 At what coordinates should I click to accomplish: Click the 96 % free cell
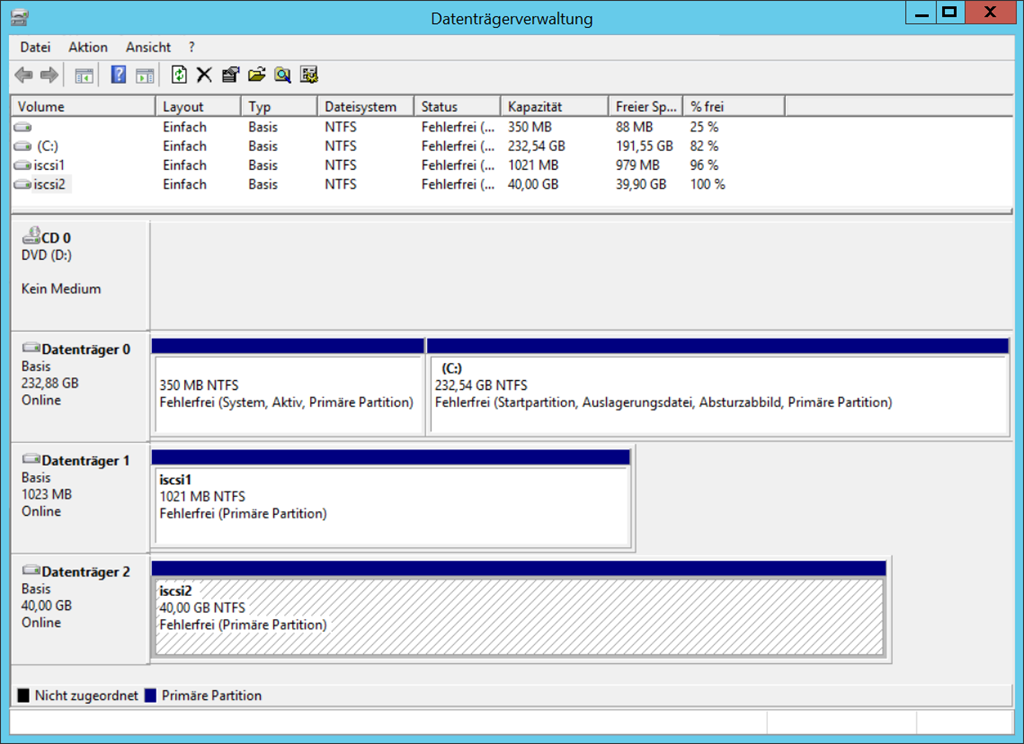(704, 165)
